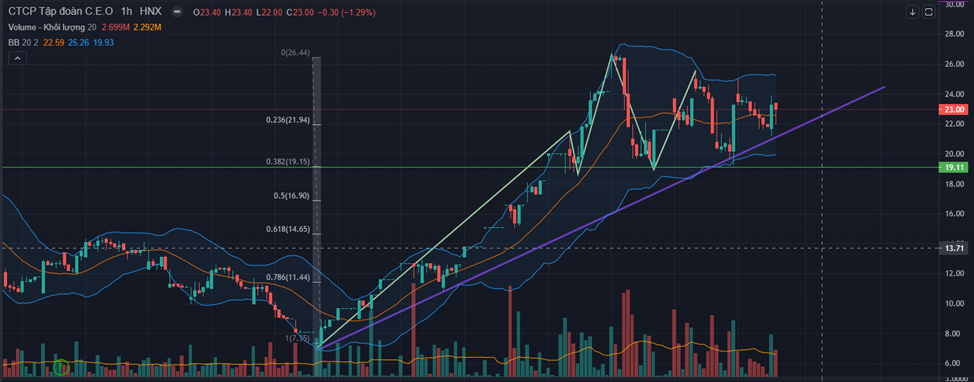The height and width of the screenshot is (382, 974).
Task: Click the 30.00 price axis label
Action: point(954,4)
